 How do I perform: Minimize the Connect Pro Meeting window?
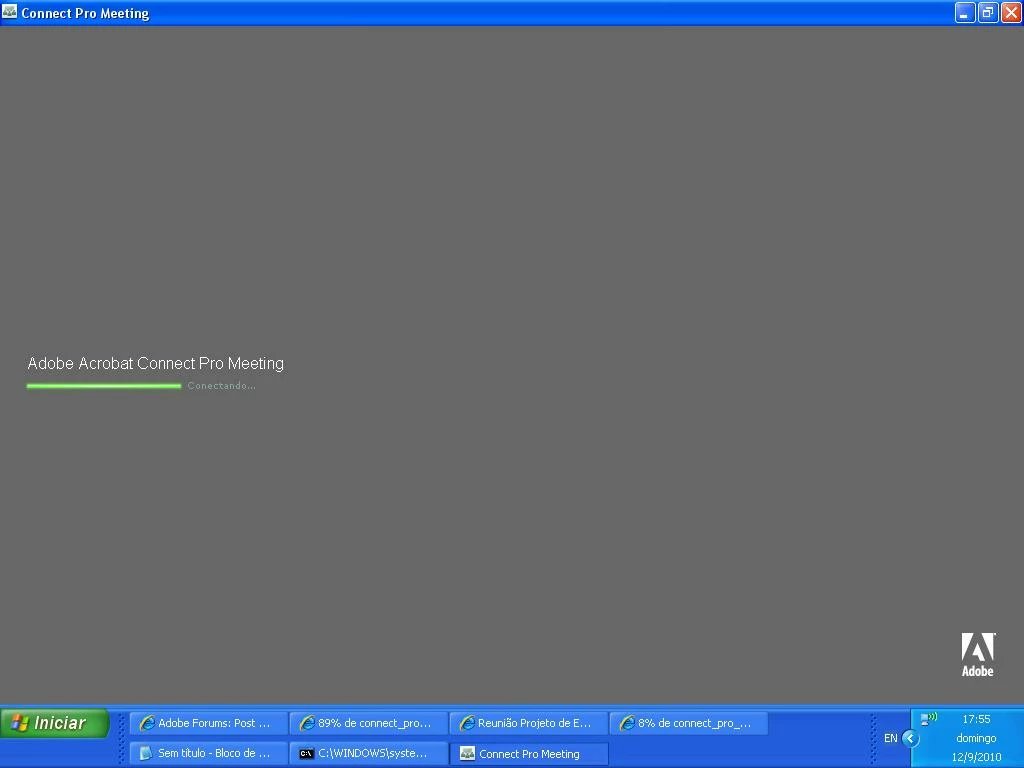point(965,12)
